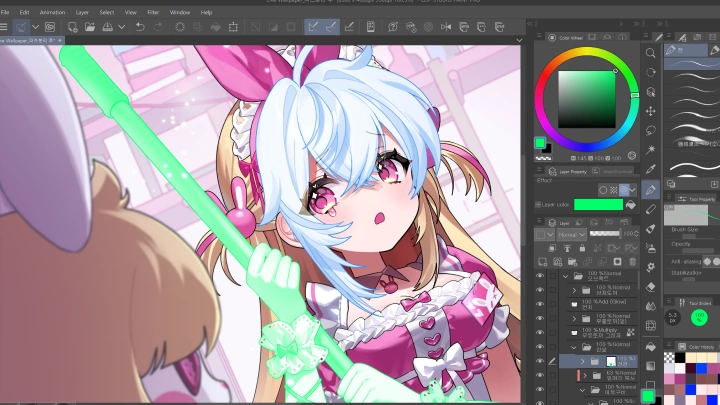Open the Layer menu
Viewport: 720px width, 405px height.
pos(82,12)
